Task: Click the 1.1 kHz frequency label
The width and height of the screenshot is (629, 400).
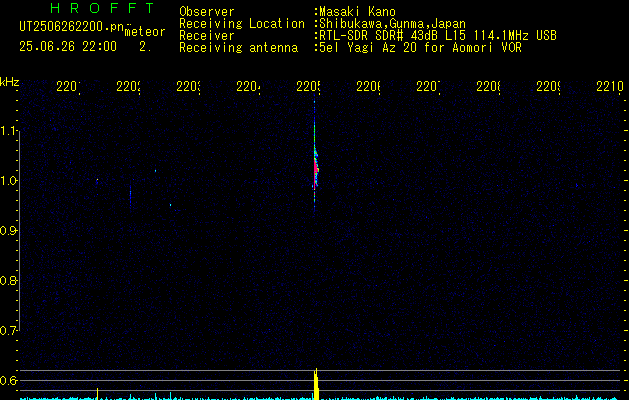Action: [8, 131]
